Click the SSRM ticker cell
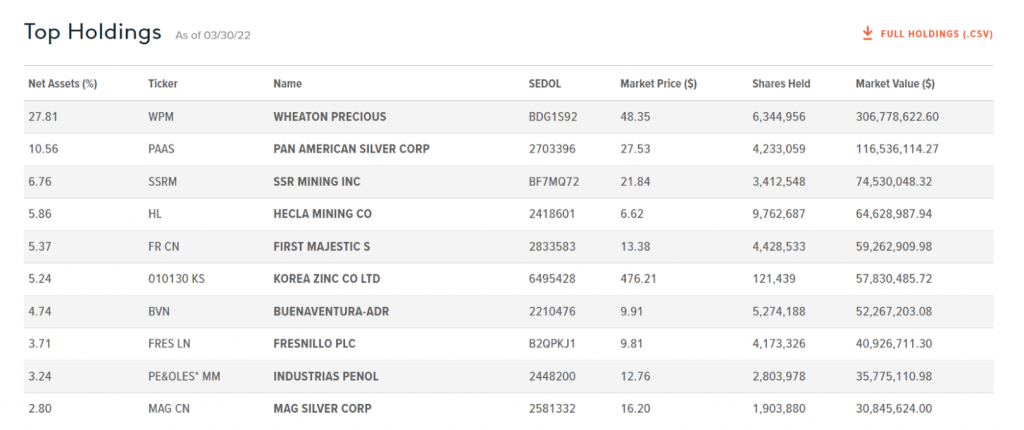1024x430 pixels. click(x=163, y=182)
